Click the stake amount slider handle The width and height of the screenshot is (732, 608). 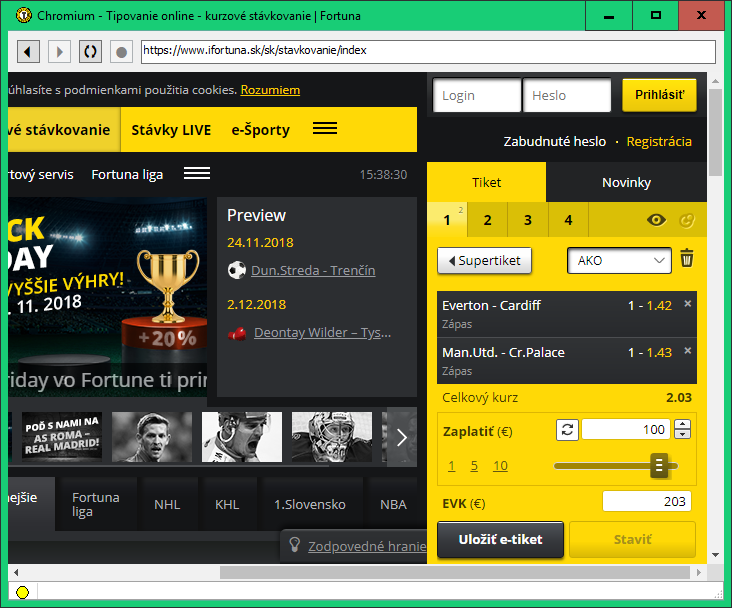click(x=659, y=465)
